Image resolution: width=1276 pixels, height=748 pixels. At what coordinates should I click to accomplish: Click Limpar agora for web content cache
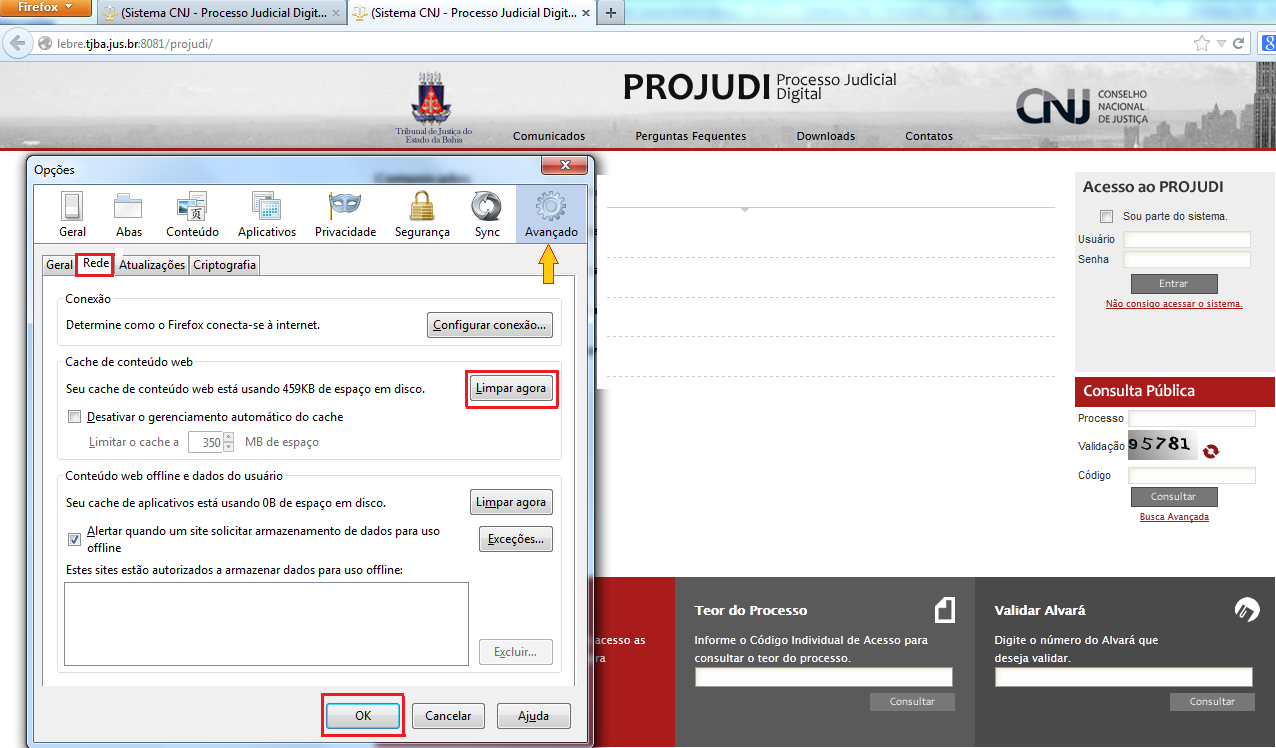pyautogui.click(x=511, y=389)
